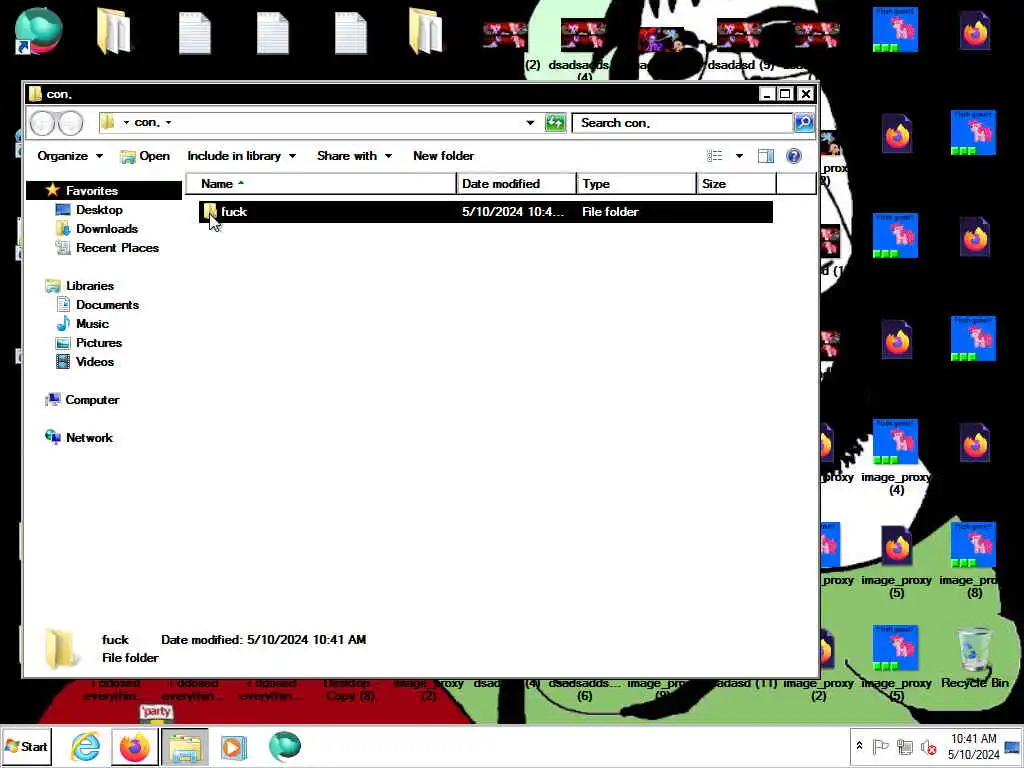Select image_proxy (4) desktop icon
The image size is (1024, 768).
896,457
